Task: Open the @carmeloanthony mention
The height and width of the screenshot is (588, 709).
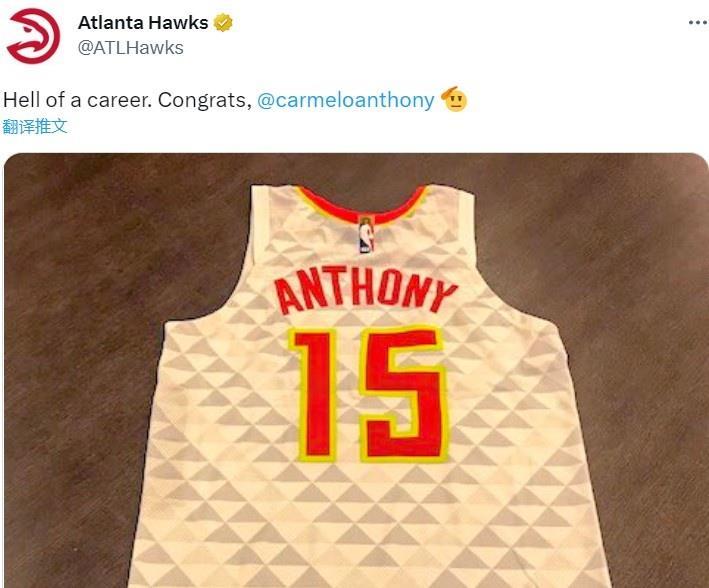Action: tap(345, 100)
